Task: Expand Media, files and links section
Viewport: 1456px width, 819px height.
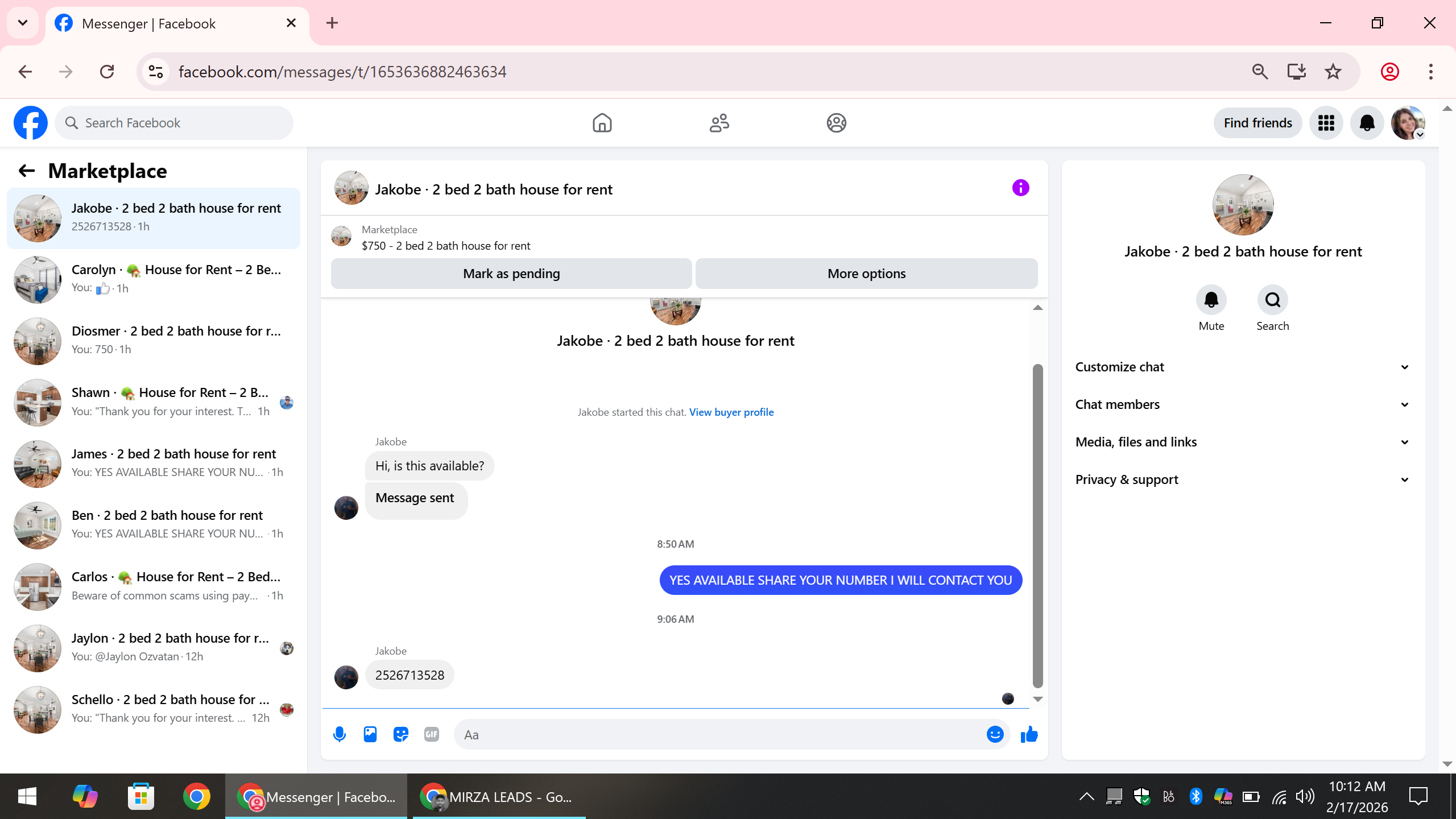Action: point(1243,442)
